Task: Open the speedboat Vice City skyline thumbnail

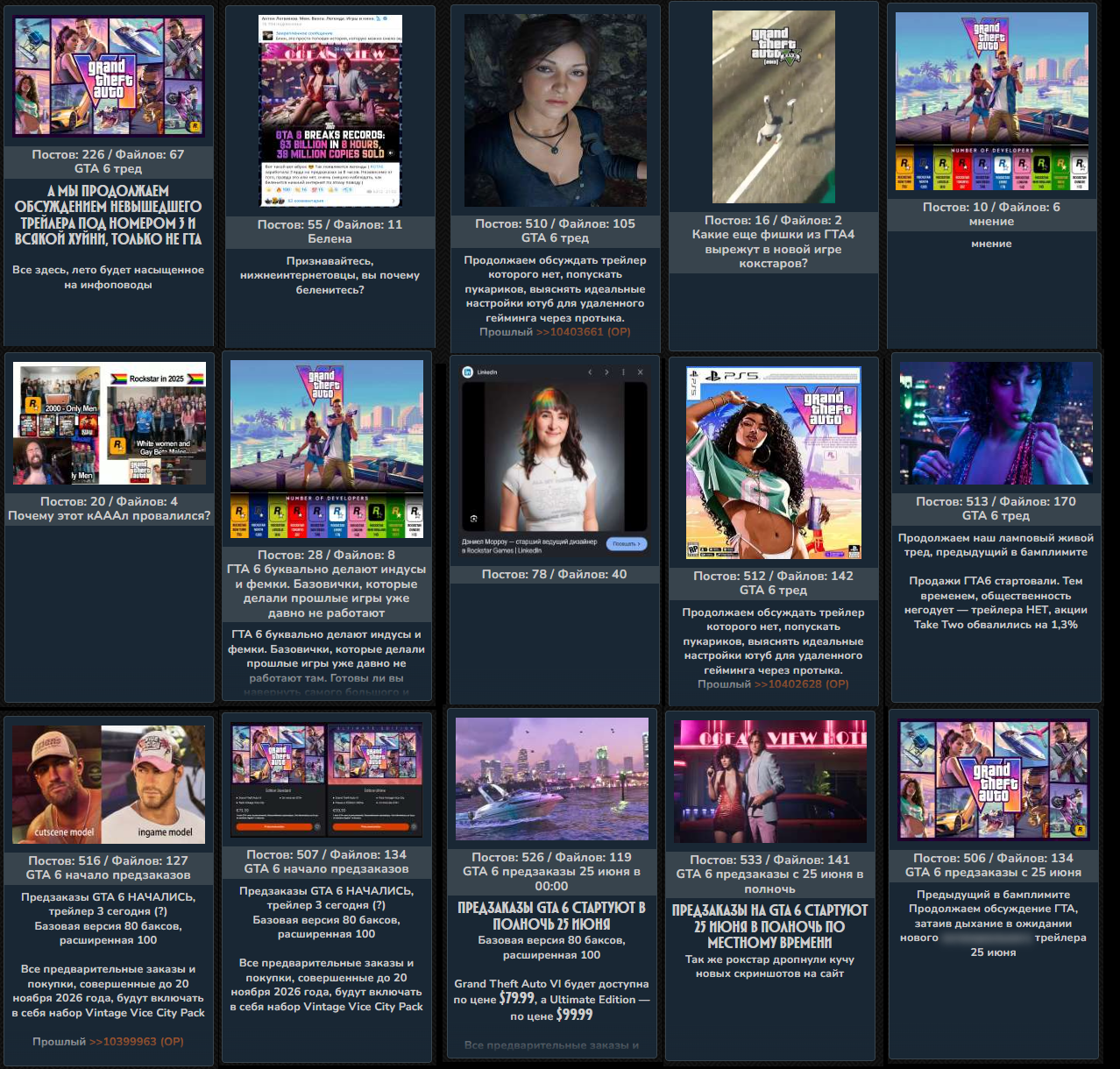Action: tap(552, 779)
